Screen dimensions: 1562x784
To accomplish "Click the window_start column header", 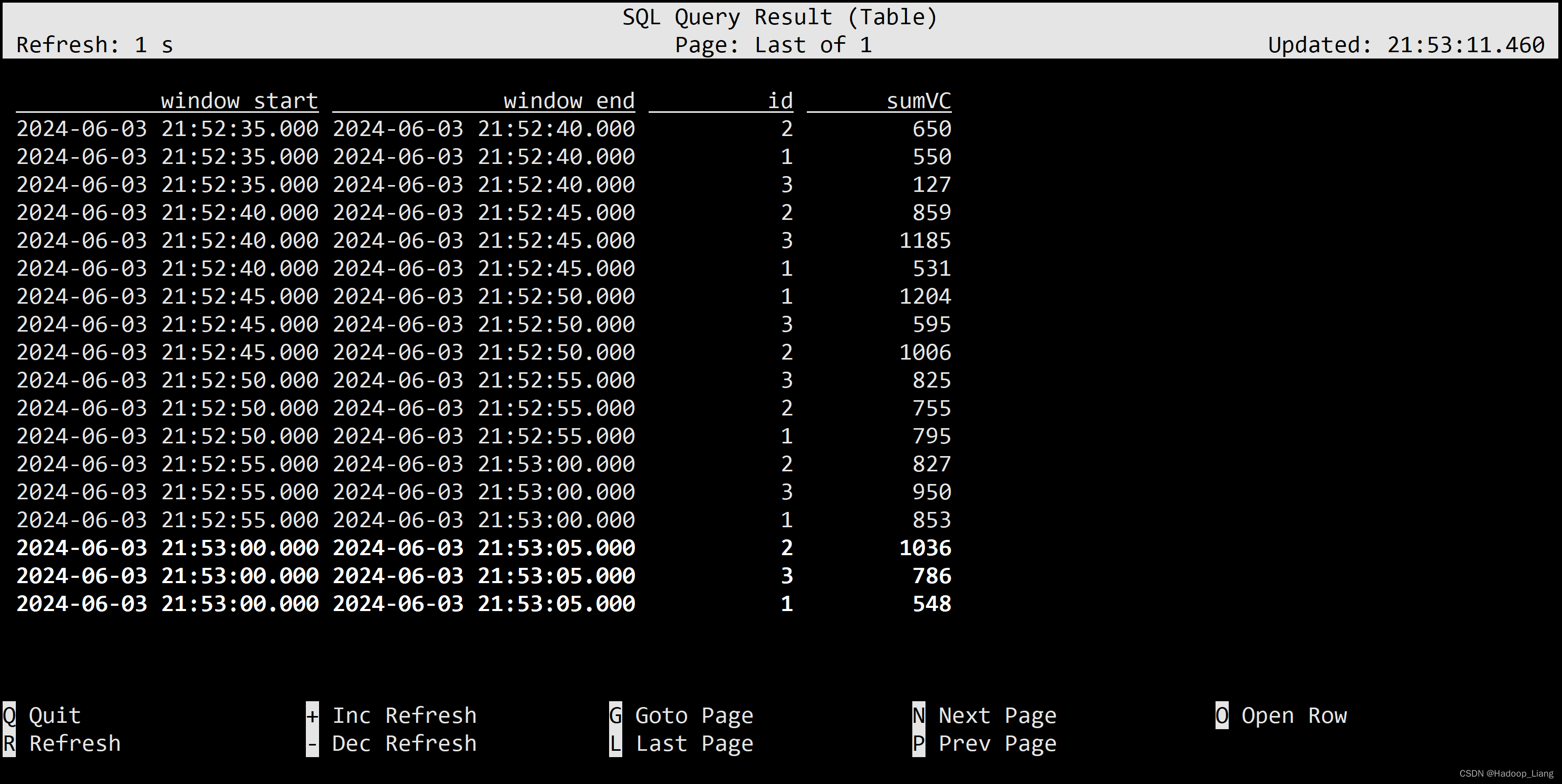I will click(x=239, y=101).
